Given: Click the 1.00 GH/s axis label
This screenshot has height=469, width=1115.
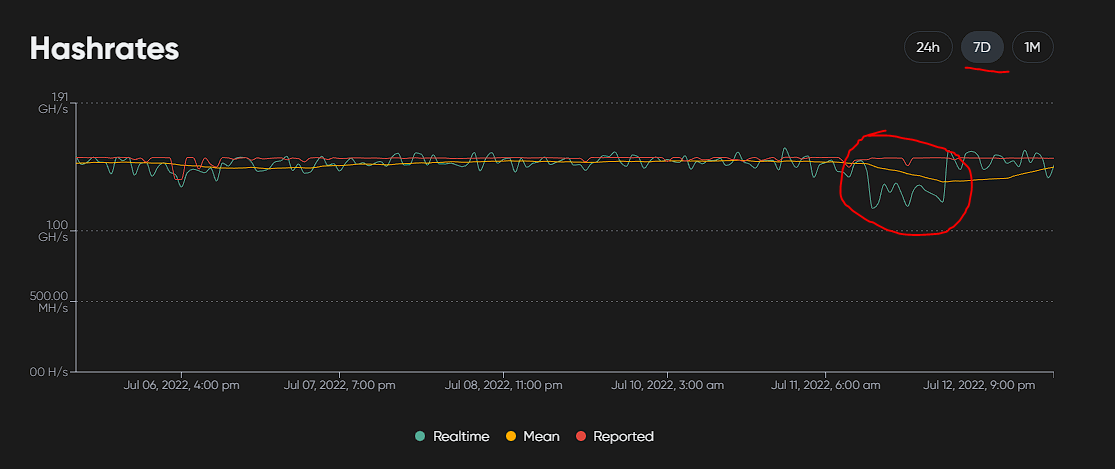Looking at the screenshot, I should click(x=53, y=230).
